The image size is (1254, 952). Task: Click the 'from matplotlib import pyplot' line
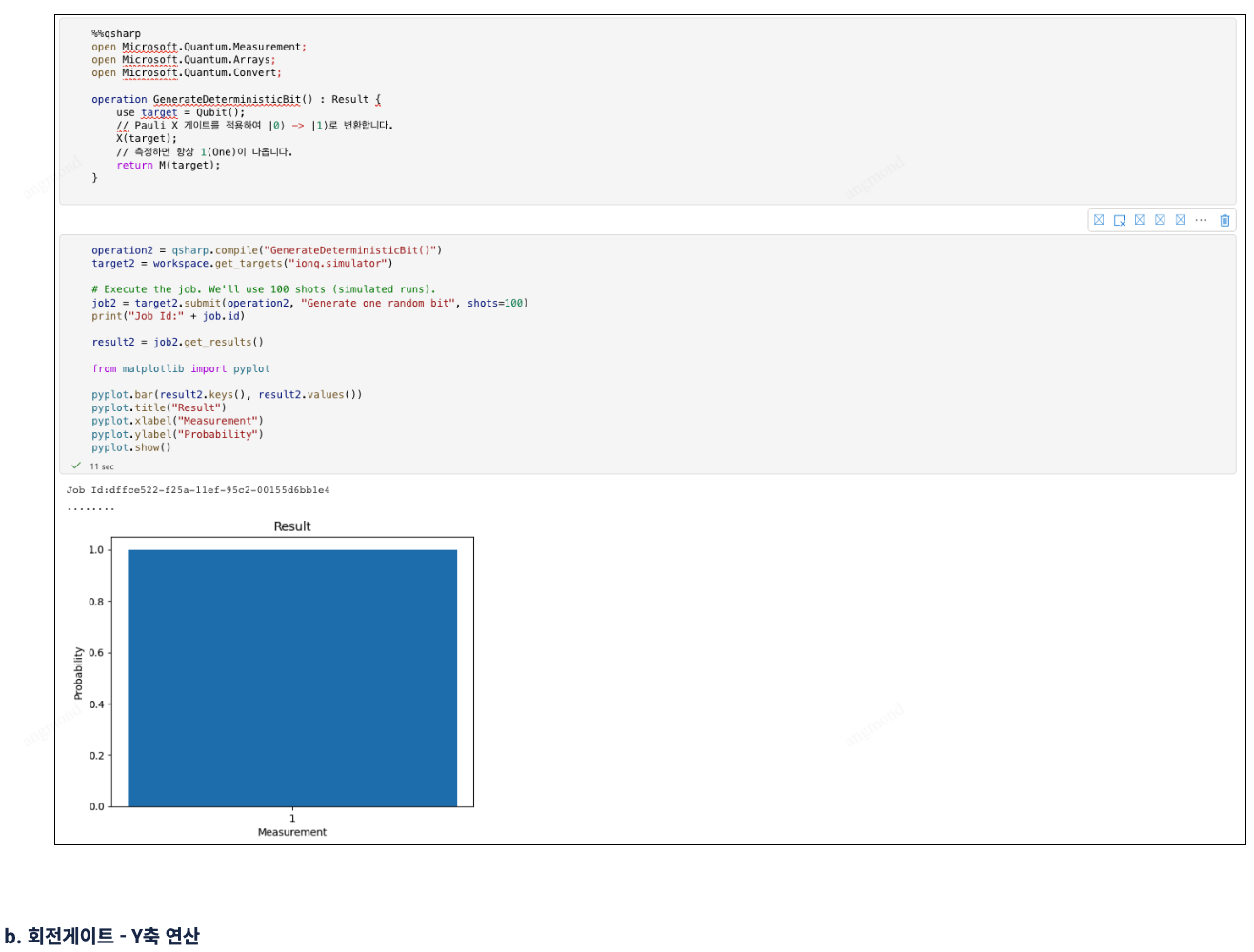click(181, 368)
